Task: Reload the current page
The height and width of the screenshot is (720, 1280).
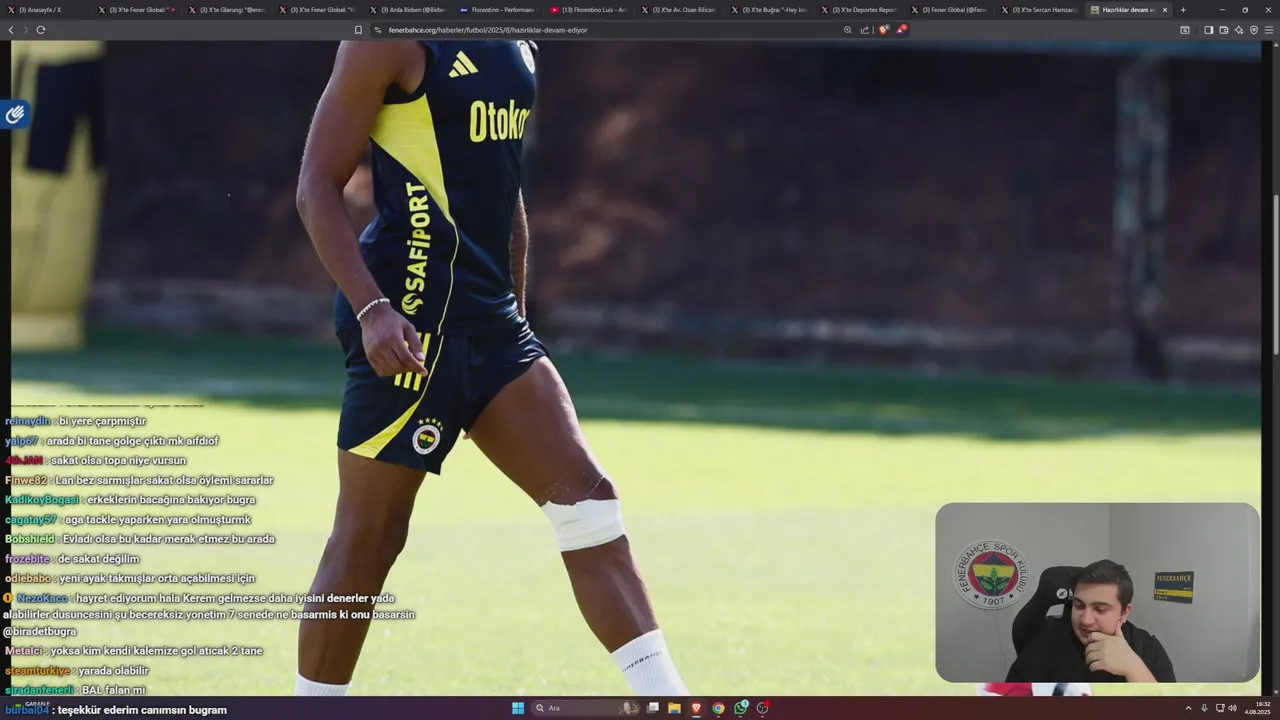Action: tap(41, 30)
